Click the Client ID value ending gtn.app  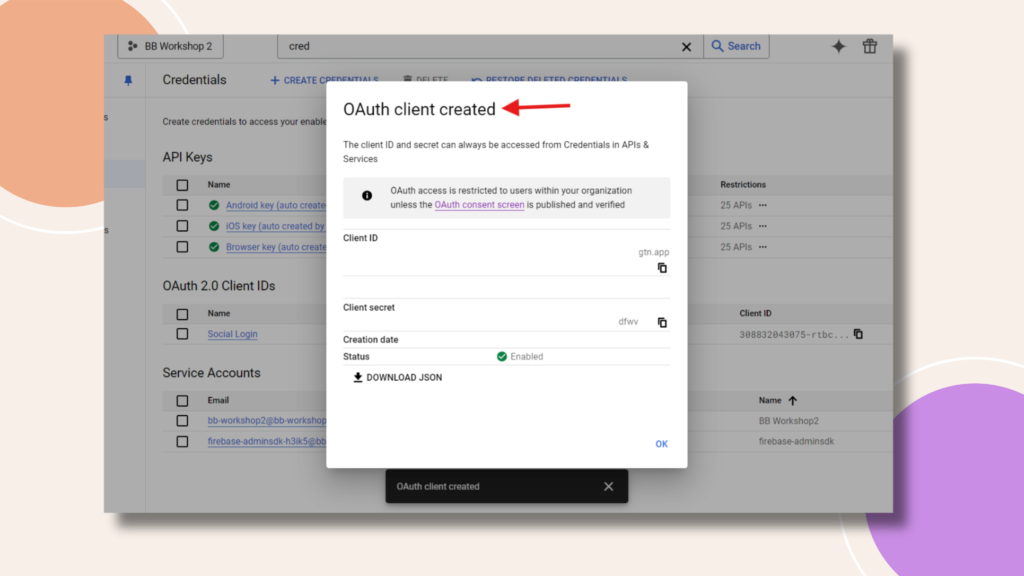(x=654, y=252)
